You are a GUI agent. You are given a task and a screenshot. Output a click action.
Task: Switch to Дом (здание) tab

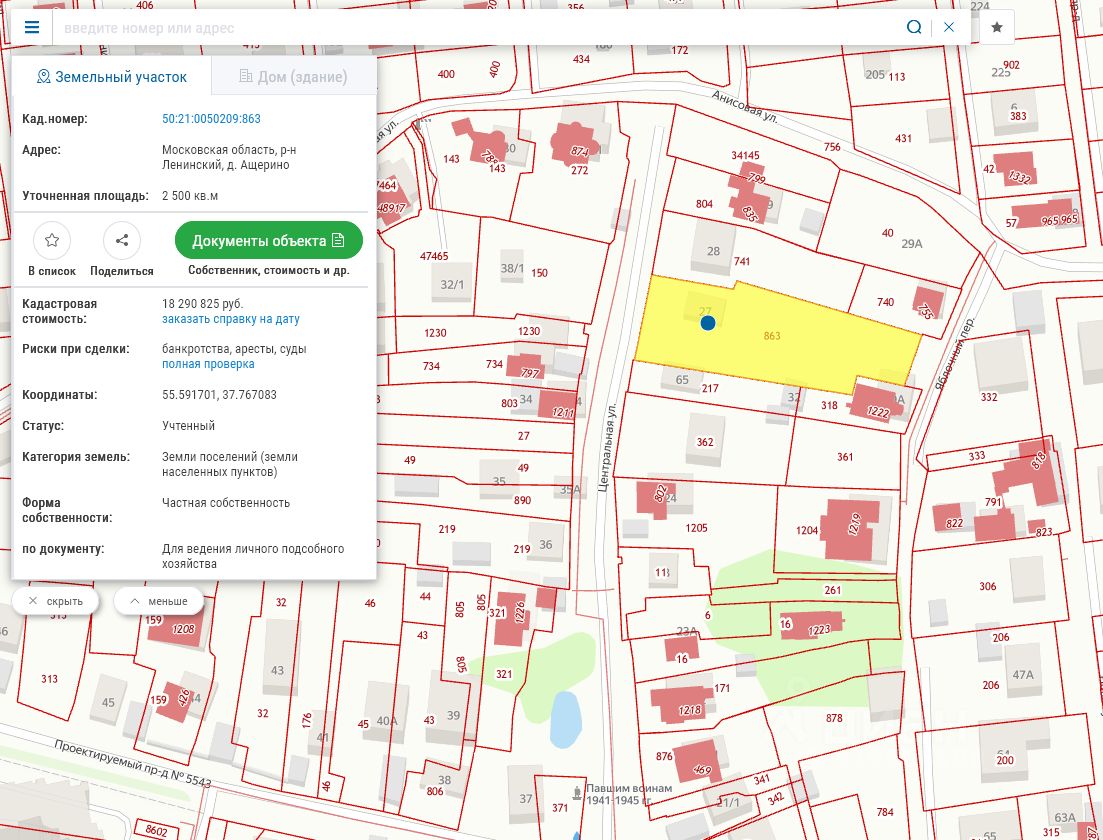click(x=293, y=77)
